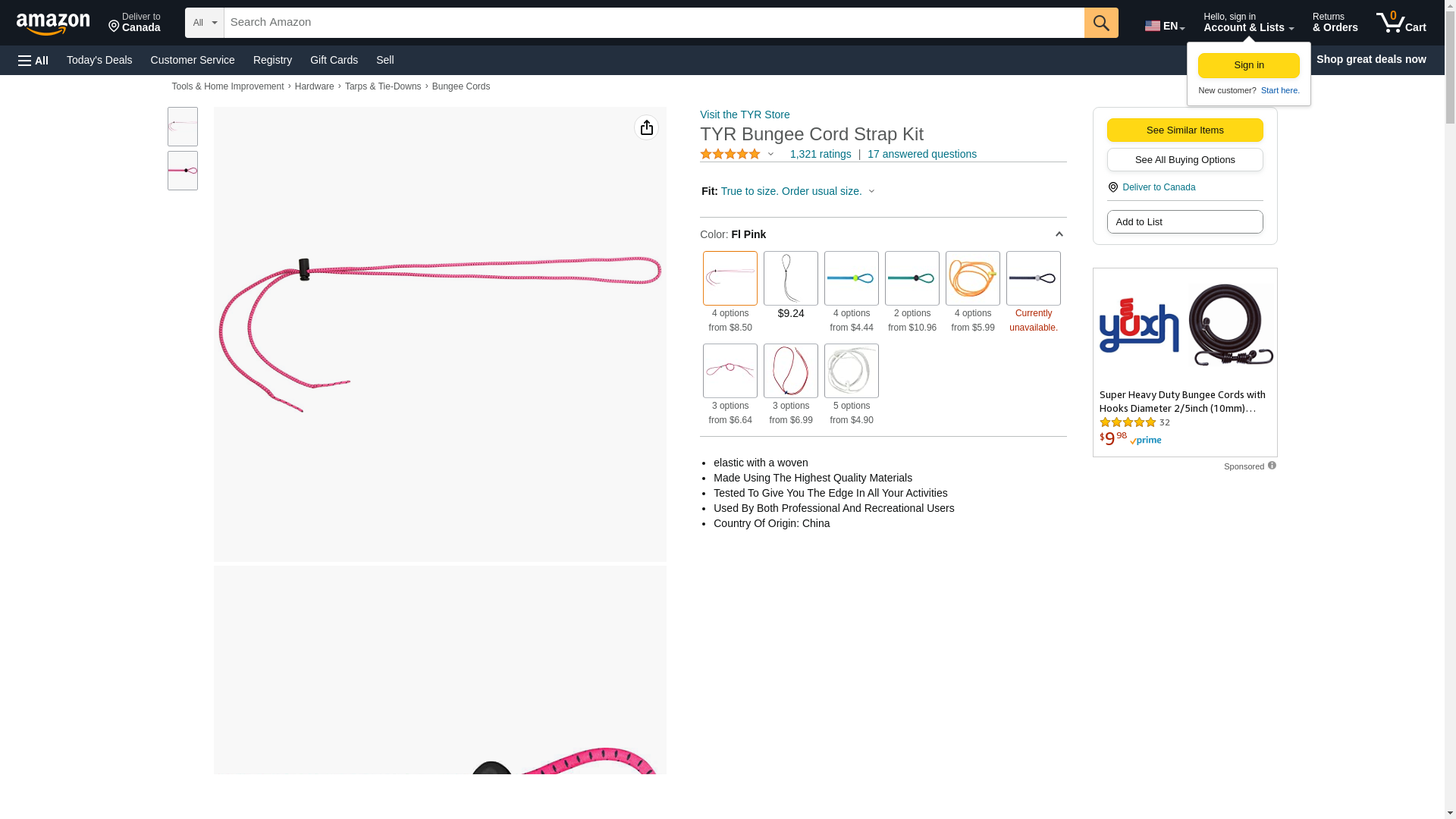Open the search category All dropdown
This screenshot has height=819, width=1456.
(204, 23)
